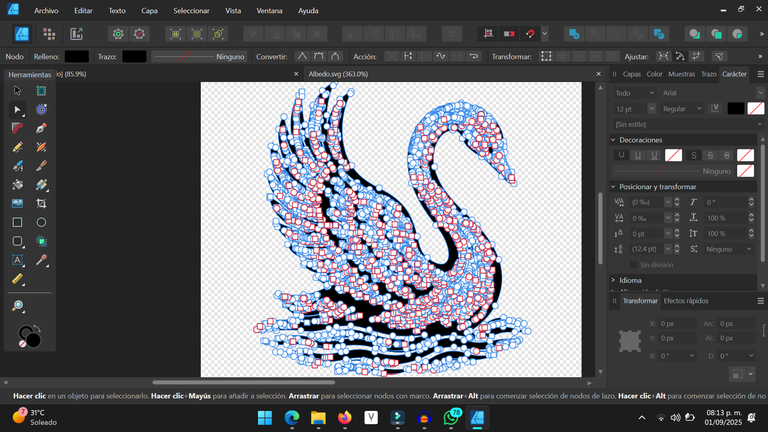
Task: Activate the Node tool
Action: click(17, 110)
